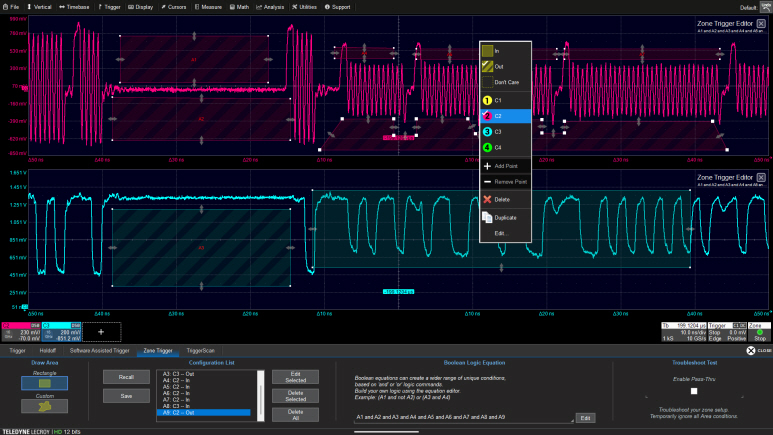Select zone A2 on the upper grid
This screenshot has width=773, height=435.
201,119
